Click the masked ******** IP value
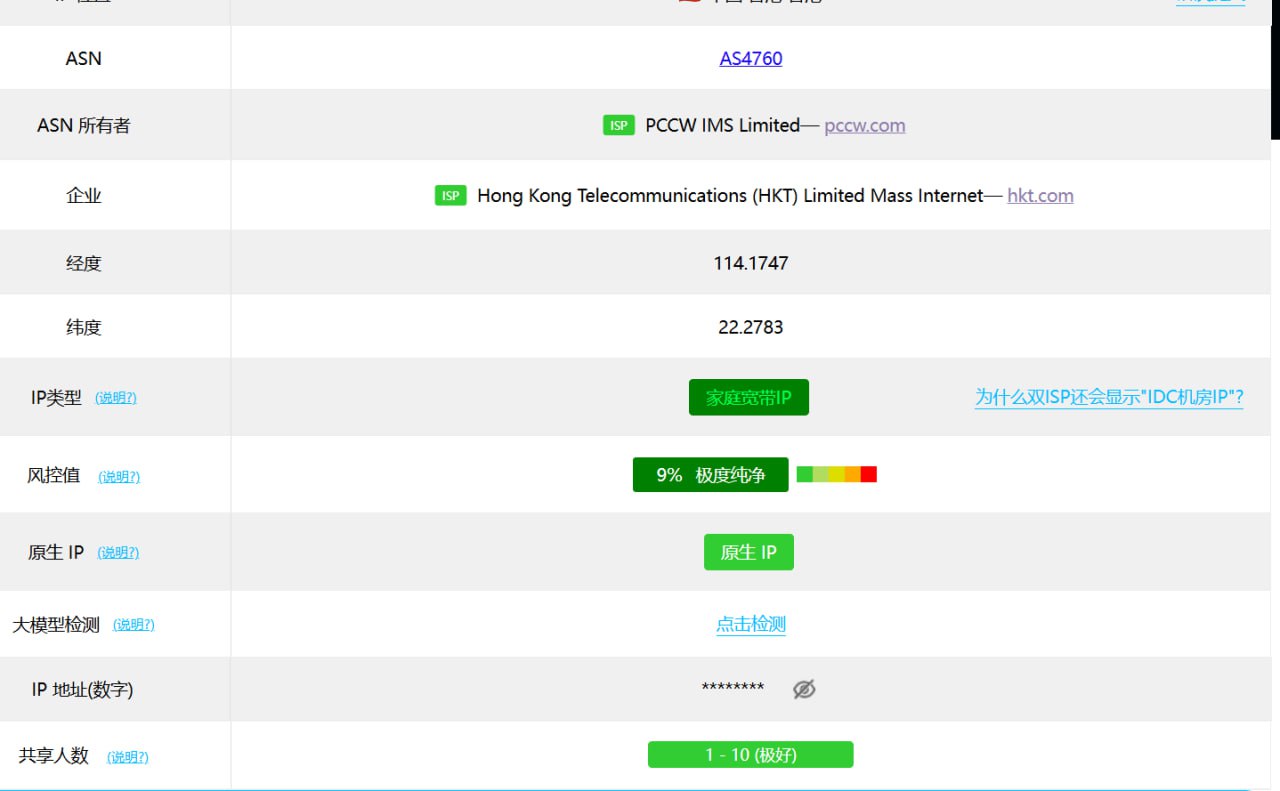1280x791 pixels. point(733,688)
